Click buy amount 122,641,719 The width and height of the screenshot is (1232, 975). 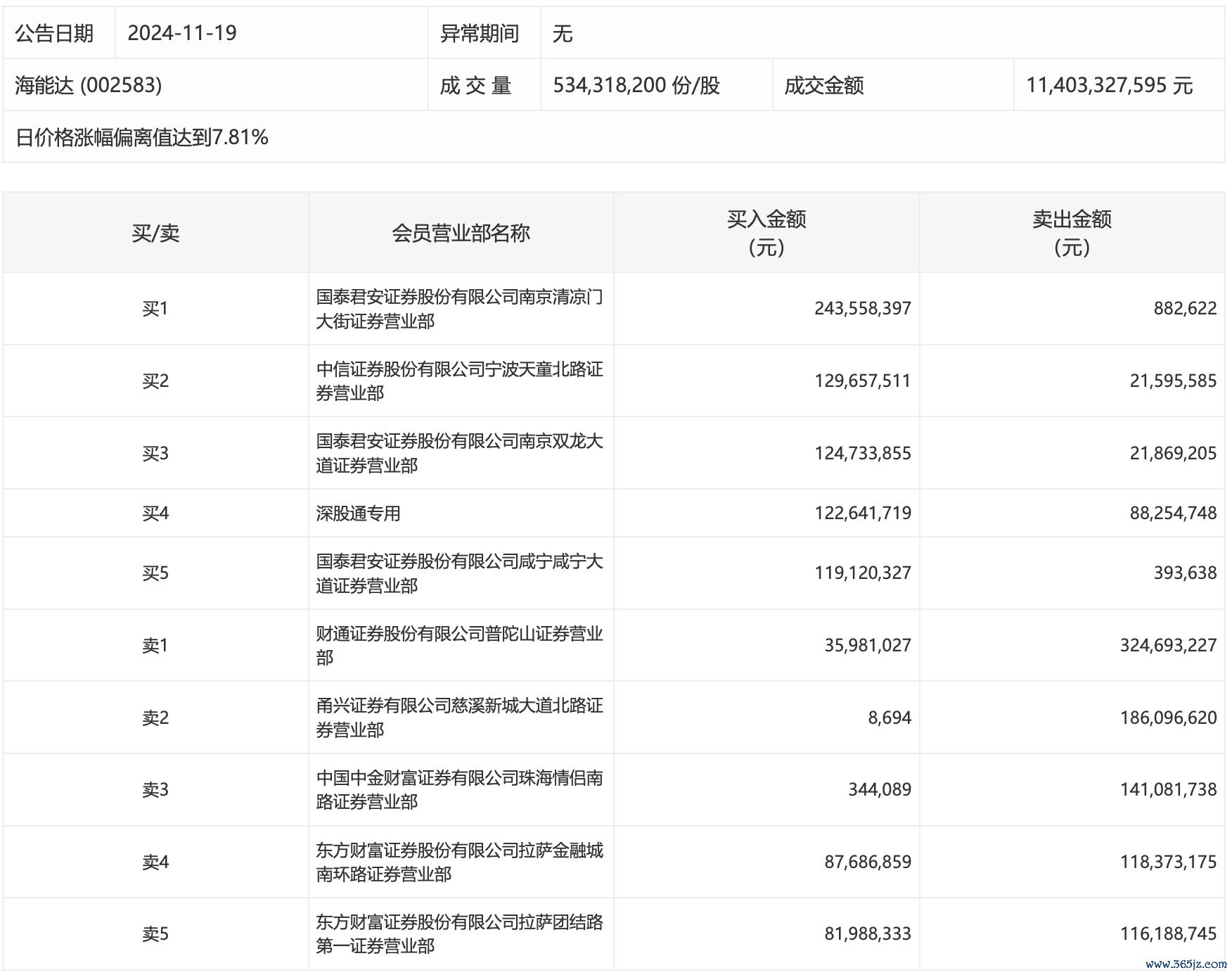tap(863, 514)
